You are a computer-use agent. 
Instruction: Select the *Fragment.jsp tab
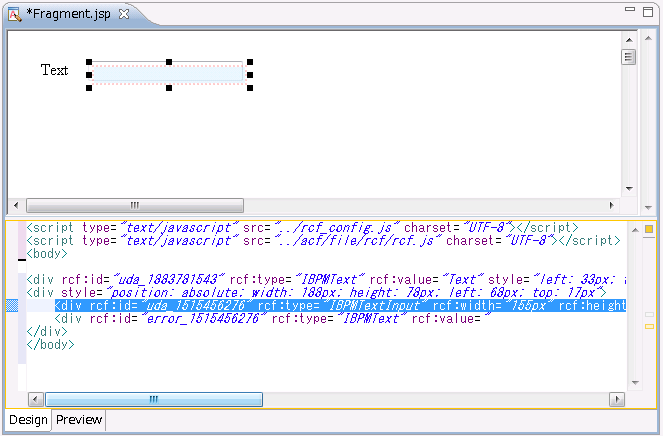[68, 14]
